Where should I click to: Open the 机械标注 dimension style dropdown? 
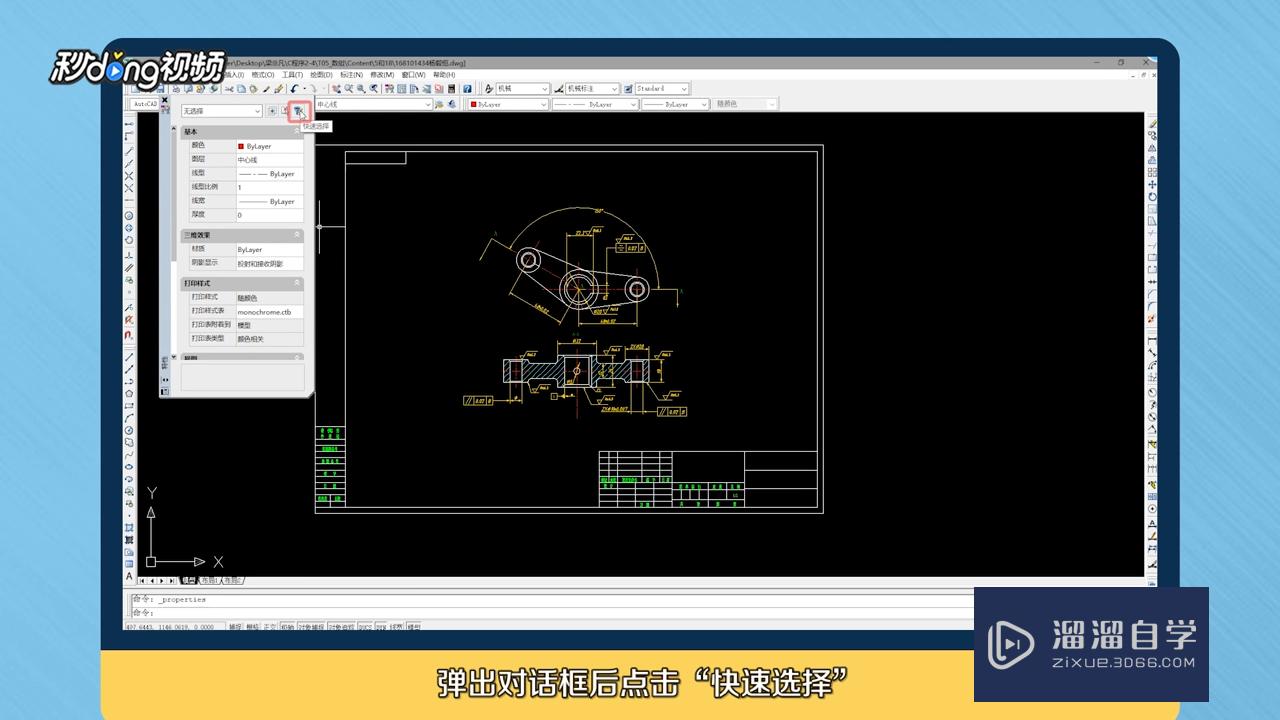pyautogui.click(x=593, y=89)
